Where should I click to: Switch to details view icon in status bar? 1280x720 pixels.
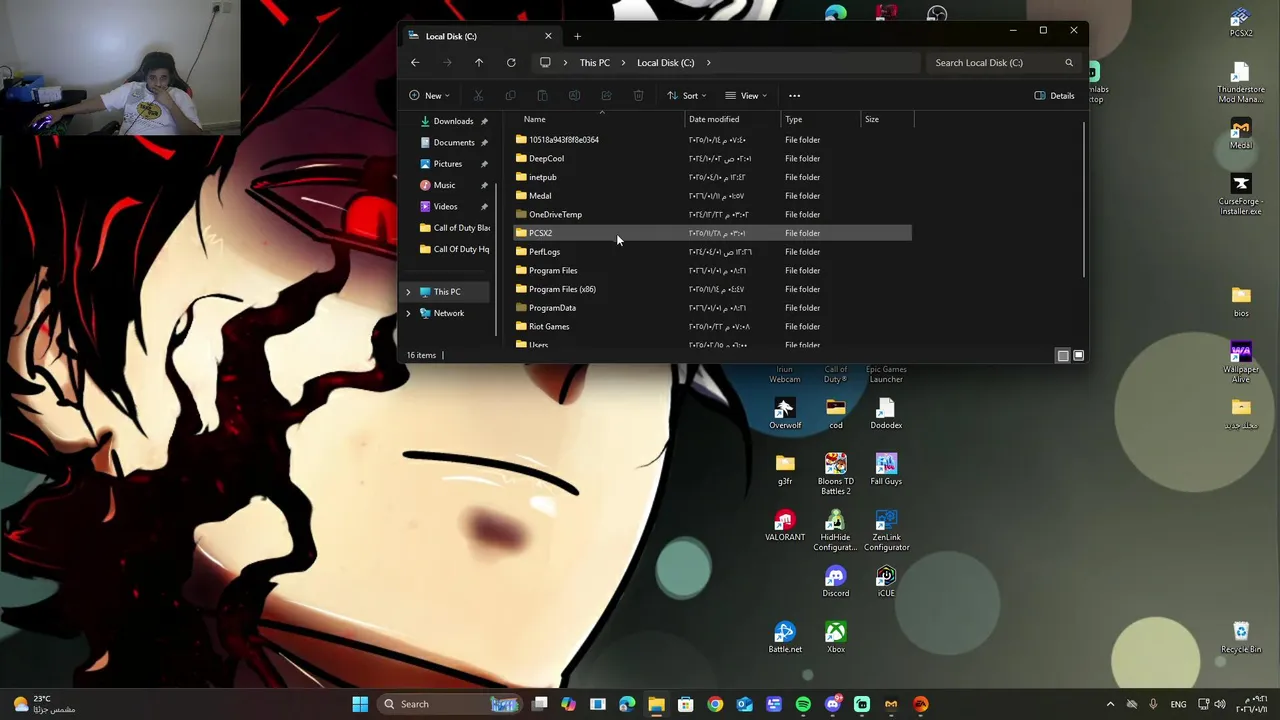click(x=1063, y=355)
